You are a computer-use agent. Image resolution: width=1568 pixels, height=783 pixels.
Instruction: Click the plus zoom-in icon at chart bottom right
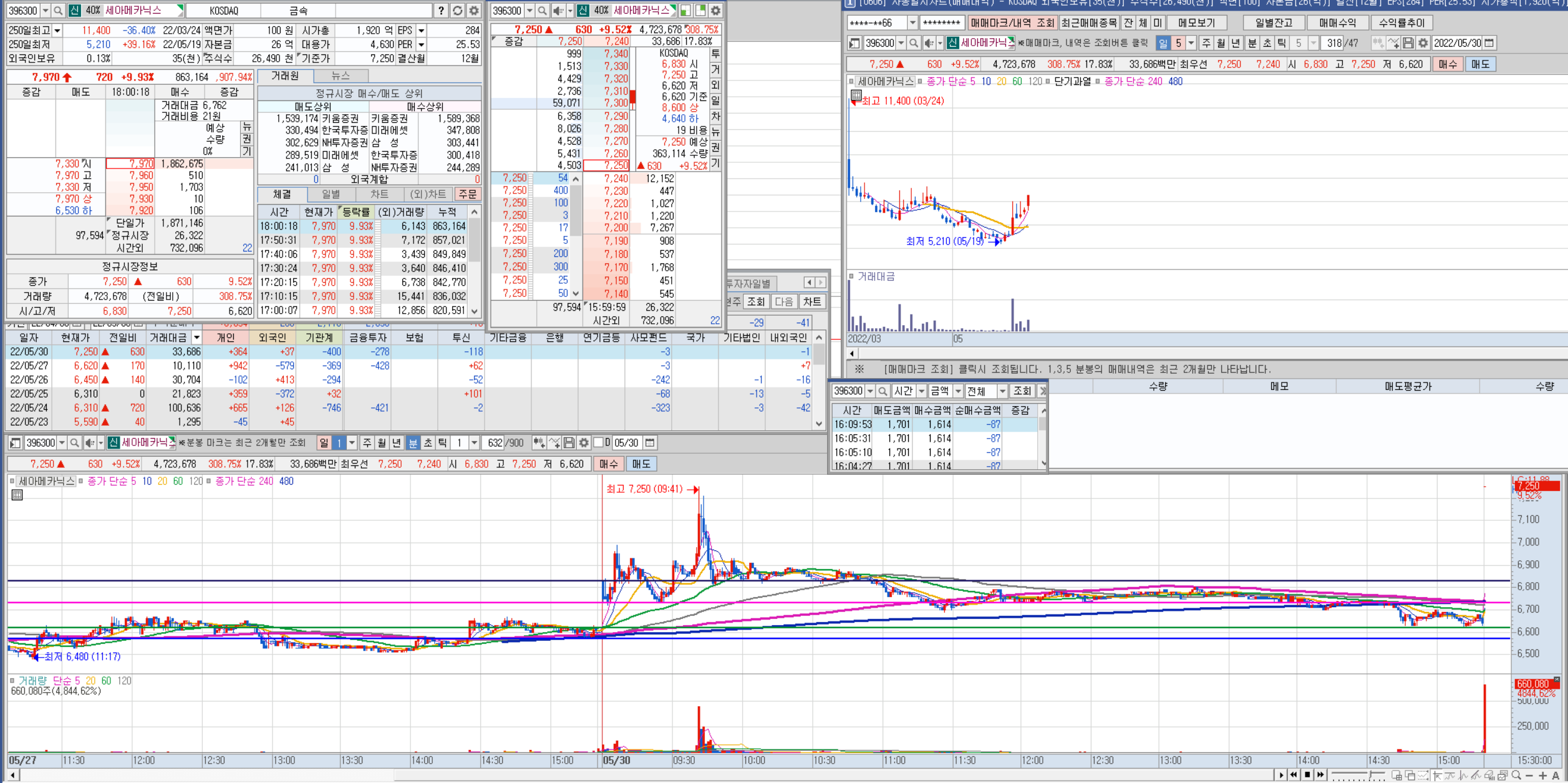click(1542, 776)
